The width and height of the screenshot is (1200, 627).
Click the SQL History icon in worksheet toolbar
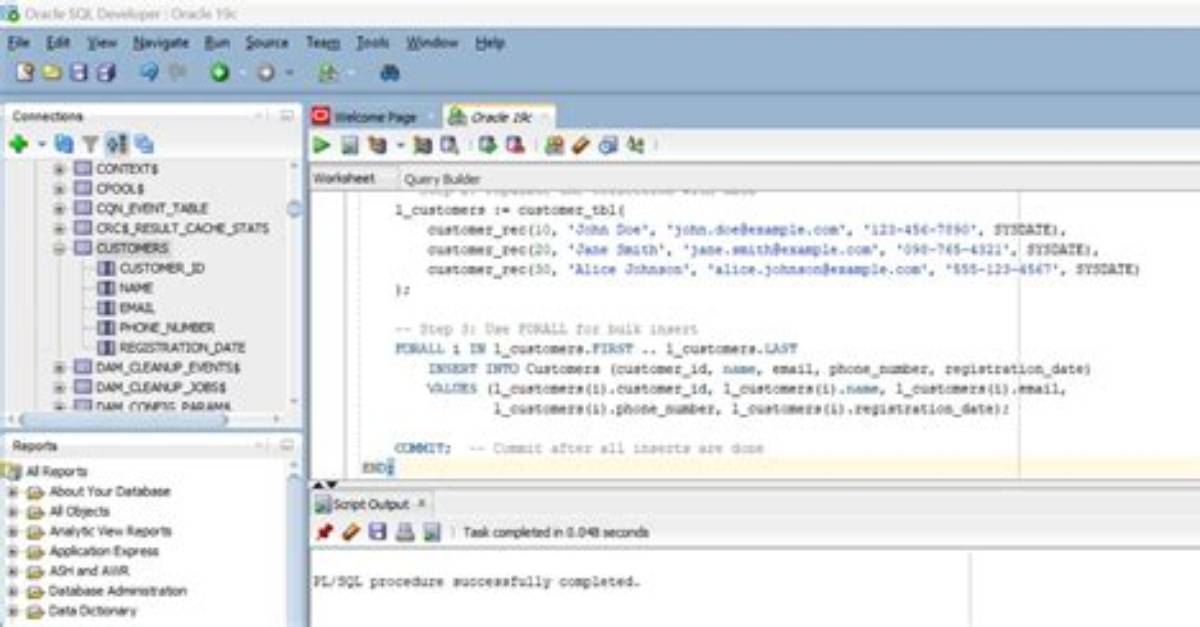pos(608,146)
